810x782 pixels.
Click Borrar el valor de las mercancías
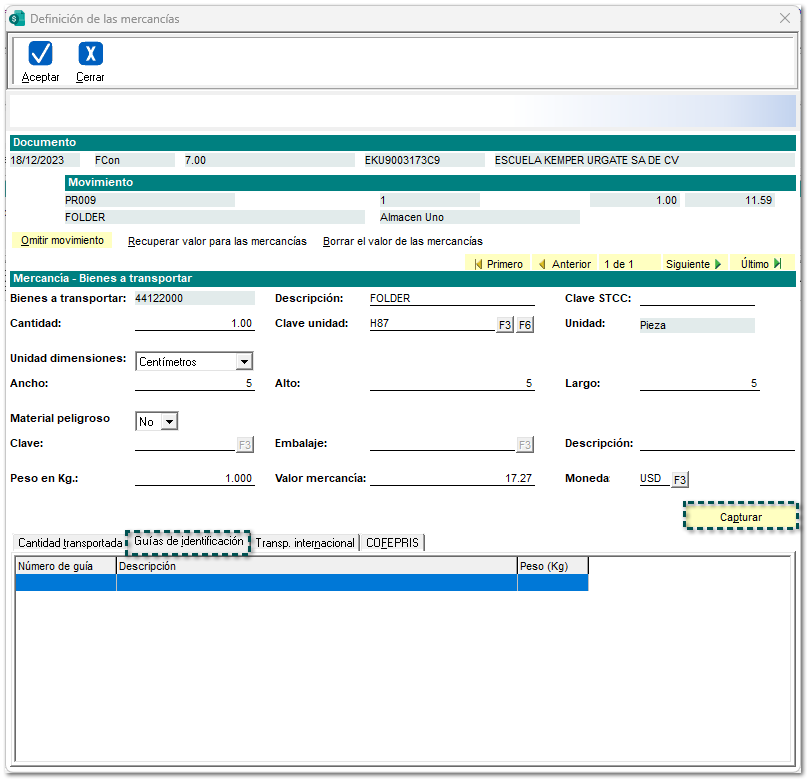point(402,241)
